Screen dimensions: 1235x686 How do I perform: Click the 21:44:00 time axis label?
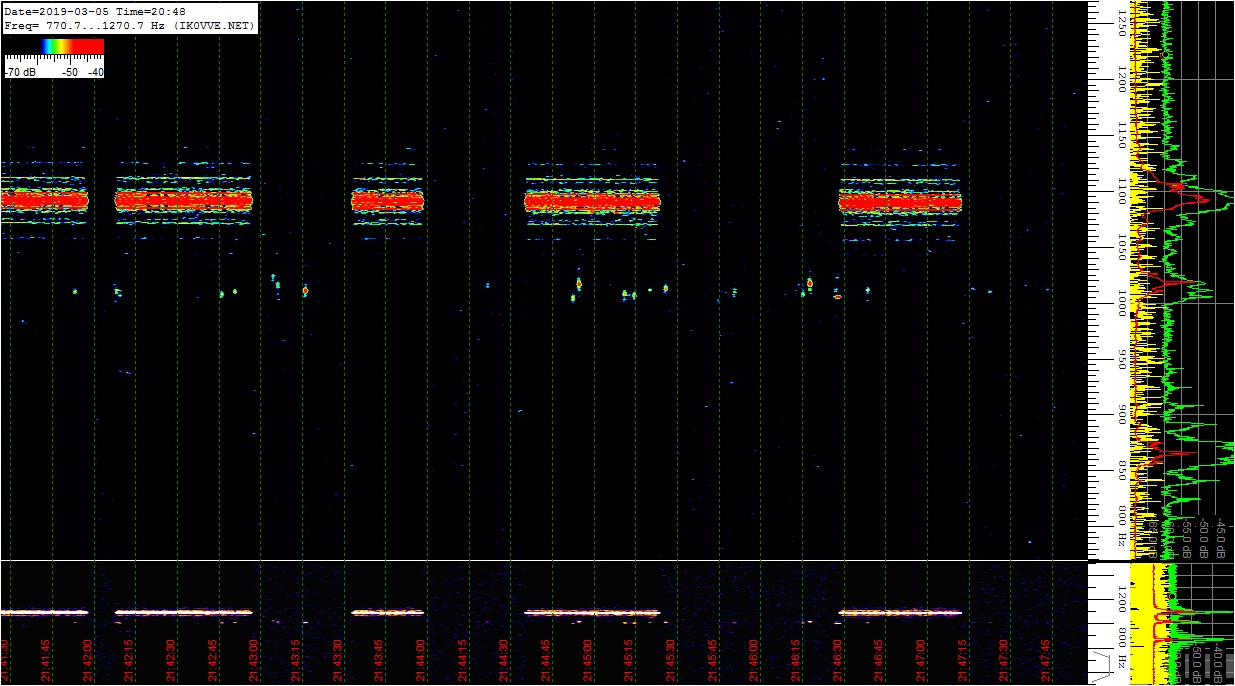420,658
